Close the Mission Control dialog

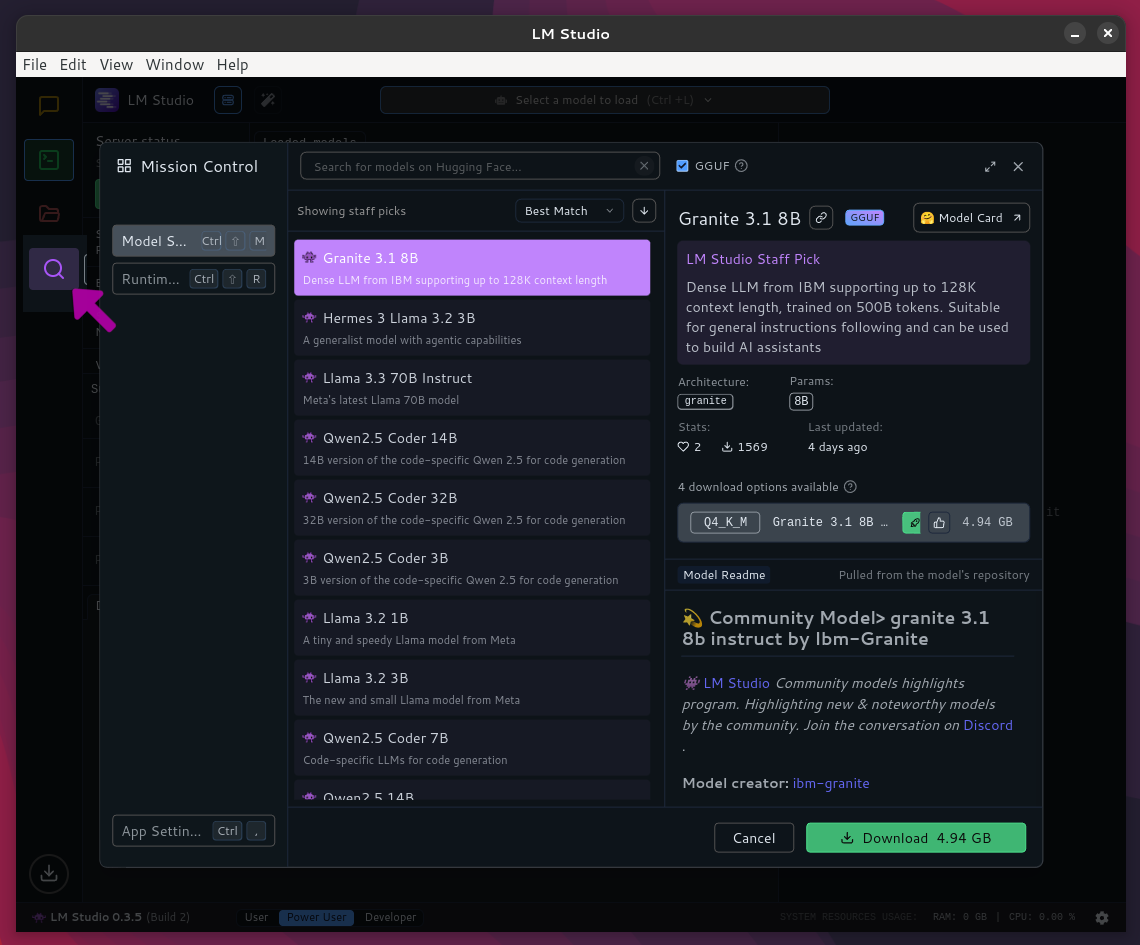1018,166
